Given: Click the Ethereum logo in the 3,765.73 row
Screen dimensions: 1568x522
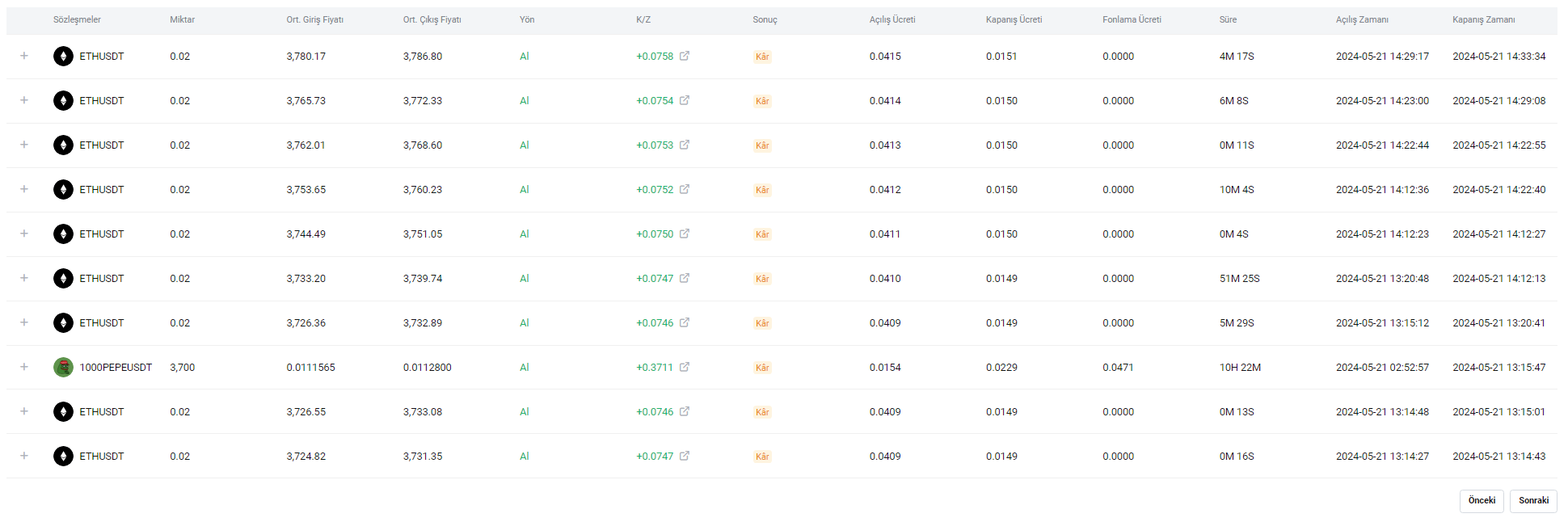Looking at the screenshot, I should (63, 101).
